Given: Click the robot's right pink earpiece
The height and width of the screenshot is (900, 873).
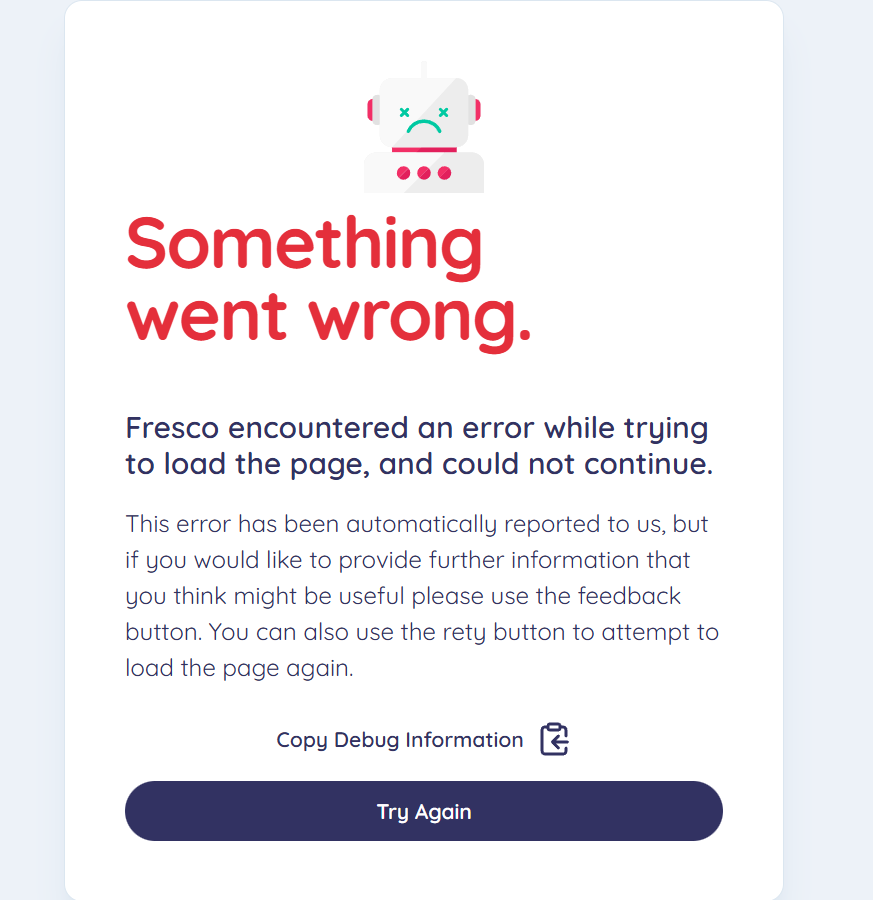Looking at the screenshot, I should 476,110.
